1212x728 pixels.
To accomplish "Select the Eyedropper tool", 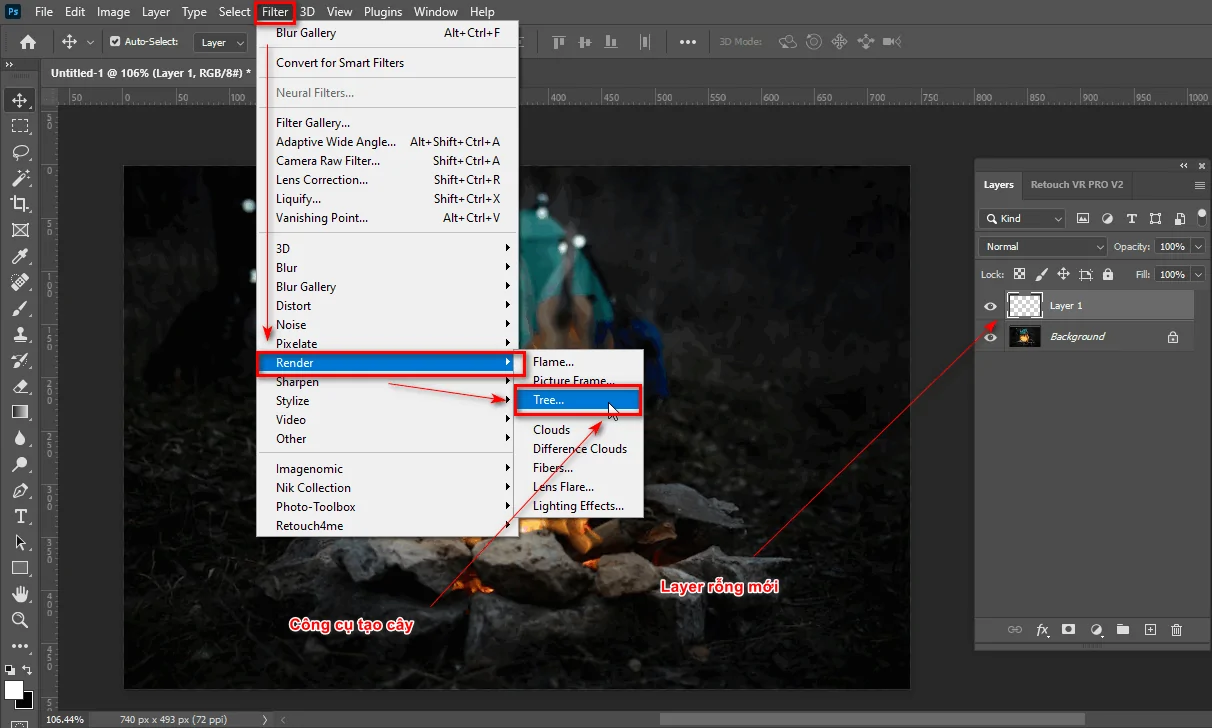I will coord(21,255).
